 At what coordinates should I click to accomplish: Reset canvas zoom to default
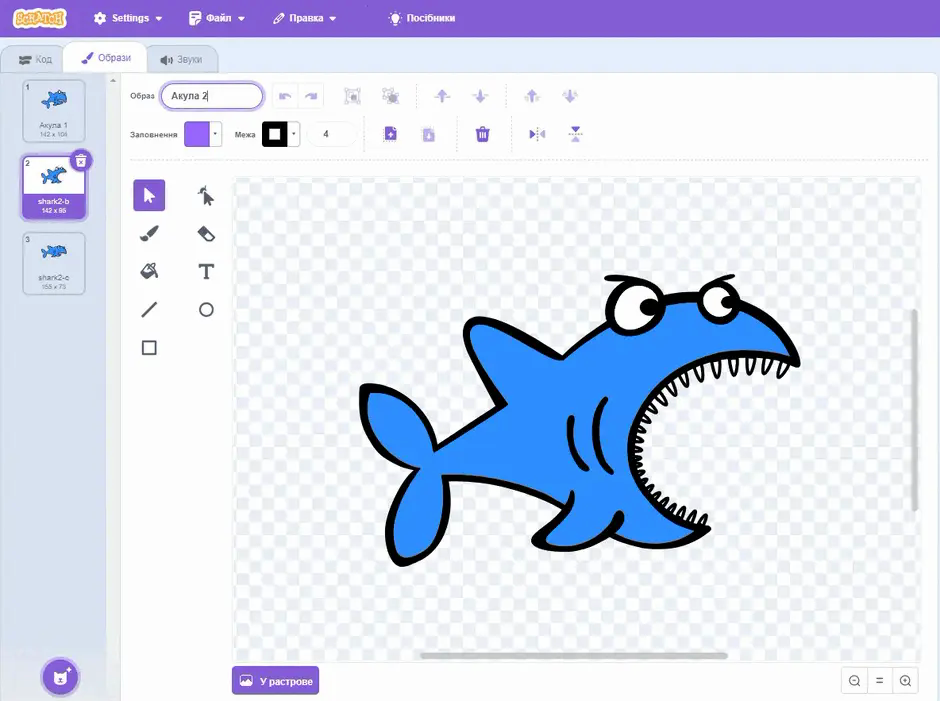(879, 681)
